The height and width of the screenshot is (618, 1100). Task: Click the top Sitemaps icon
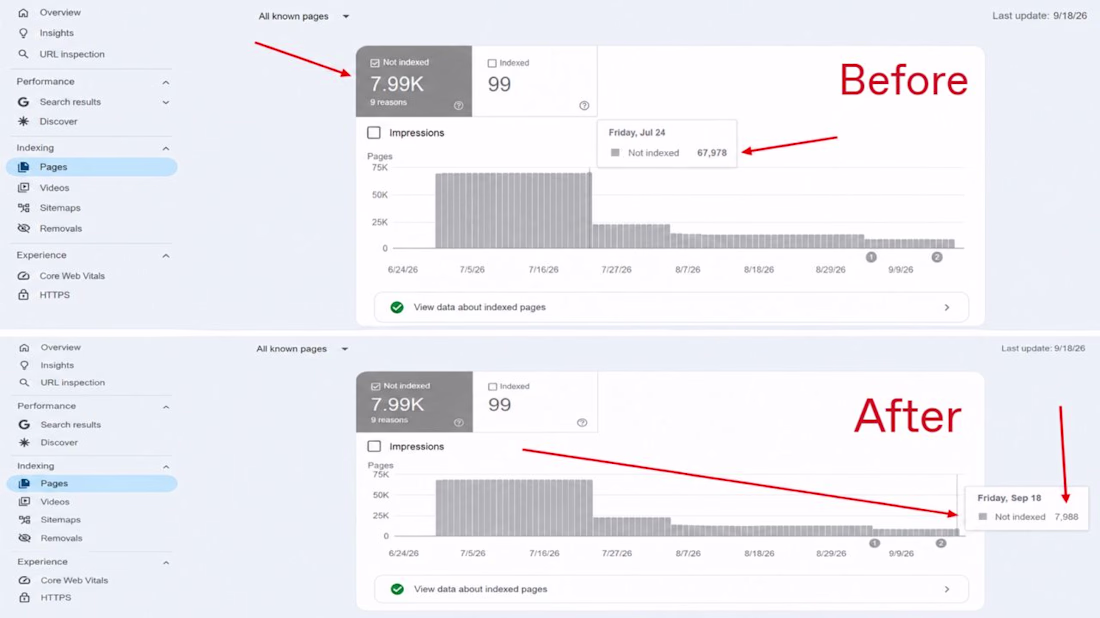[24, 208]
